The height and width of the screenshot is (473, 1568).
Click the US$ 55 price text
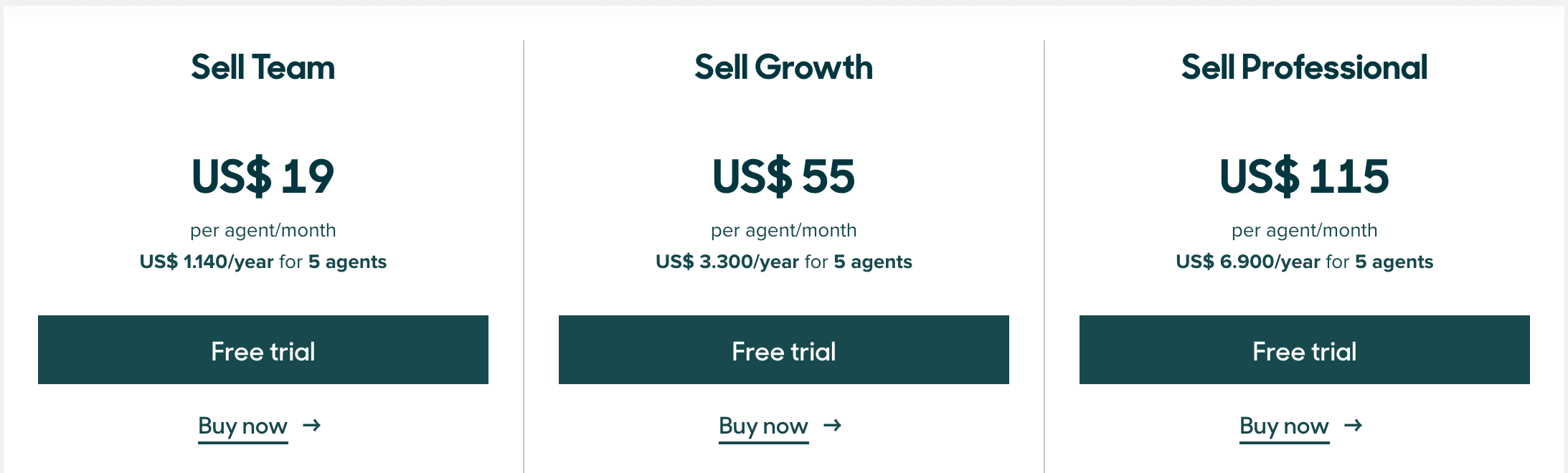point(784,176)
